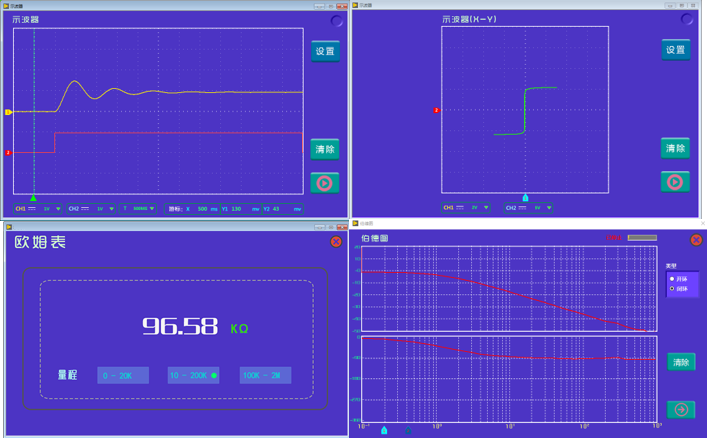Click 设置 settings button in oscilloscope window
The width and height of the screenshot is (708, 438).
(x=325, y=51)
